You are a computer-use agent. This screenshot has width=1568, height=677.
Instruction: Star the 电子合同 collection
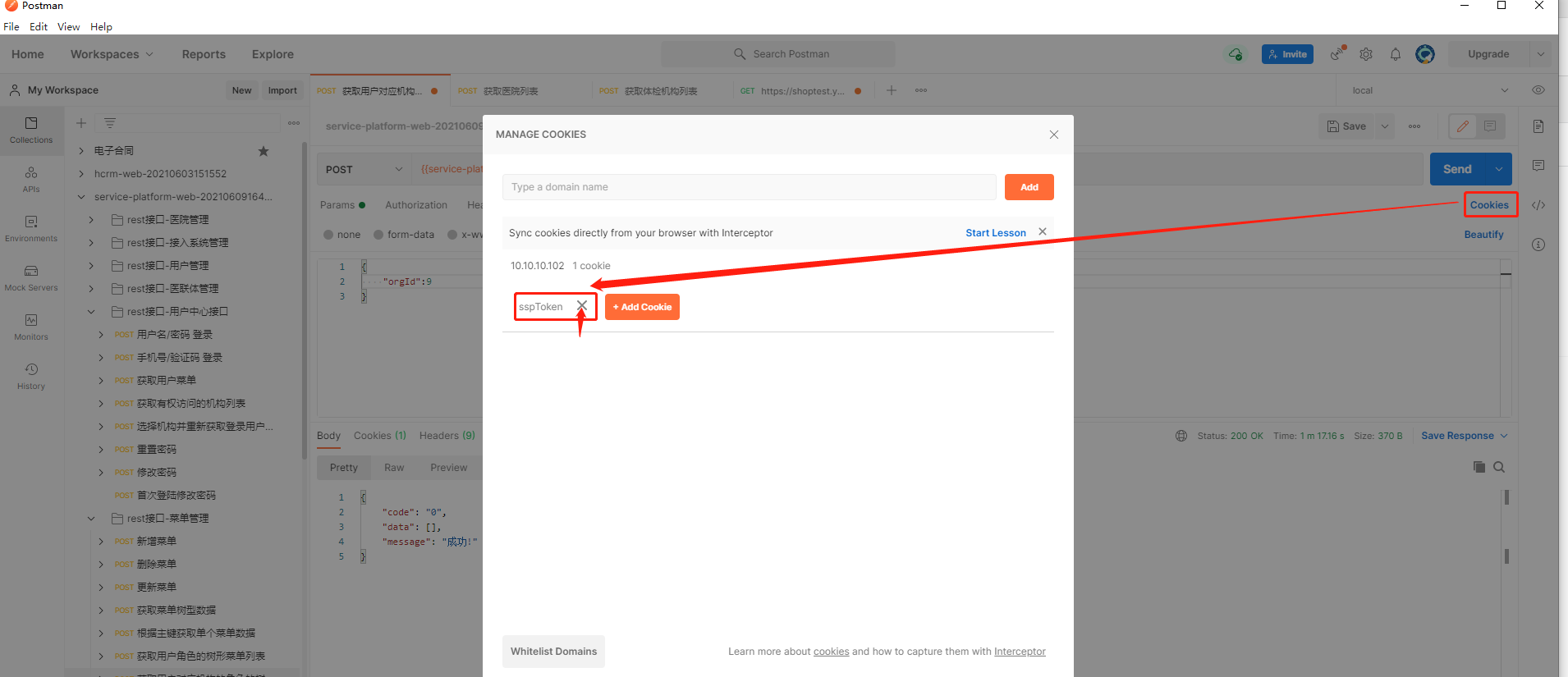point(264,151)
